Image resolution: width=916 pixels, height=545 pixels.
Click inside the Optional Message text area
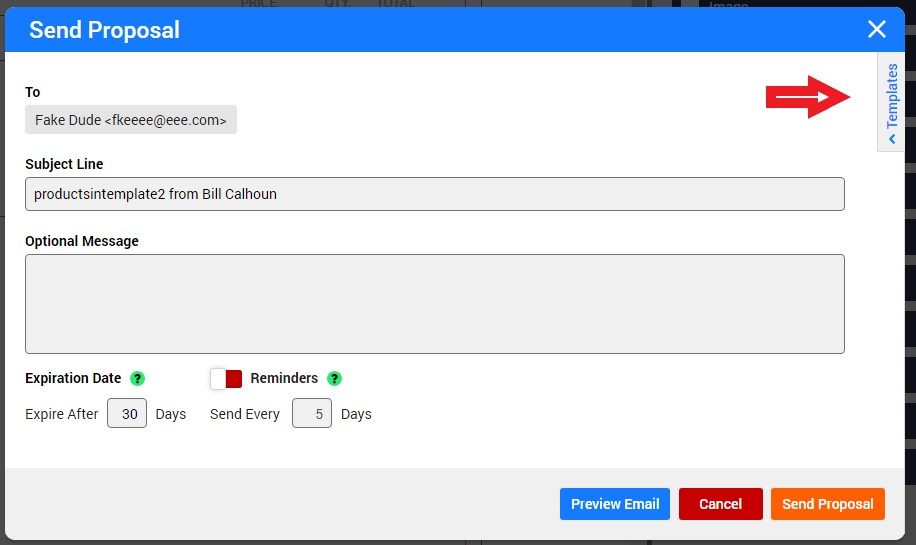tap(434, 303)
